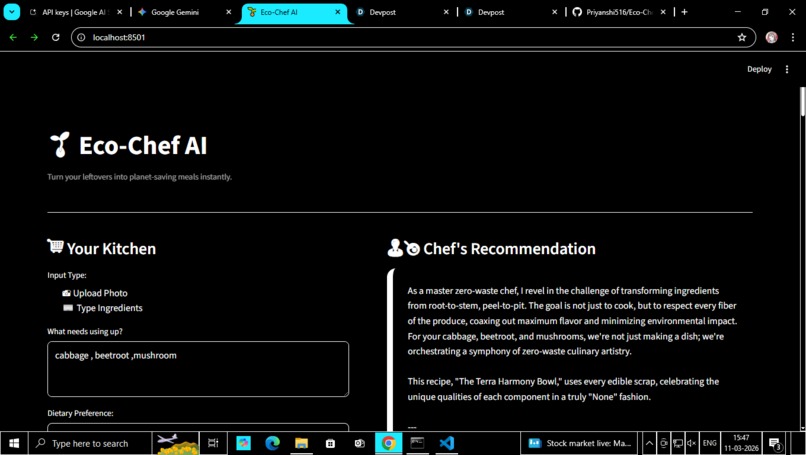Click the 'Turn your leftovers' tagline text
Screen dimensions: 806x455
coord(139,177)
